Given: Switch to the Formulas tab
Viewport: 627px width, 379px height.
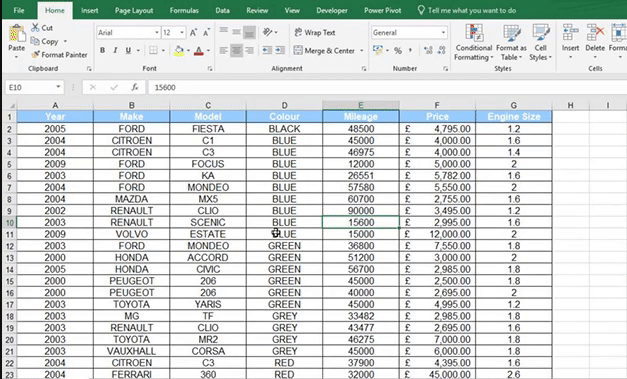Looking at the screenshot, I should pyautogui.click(x=184, y=10).
